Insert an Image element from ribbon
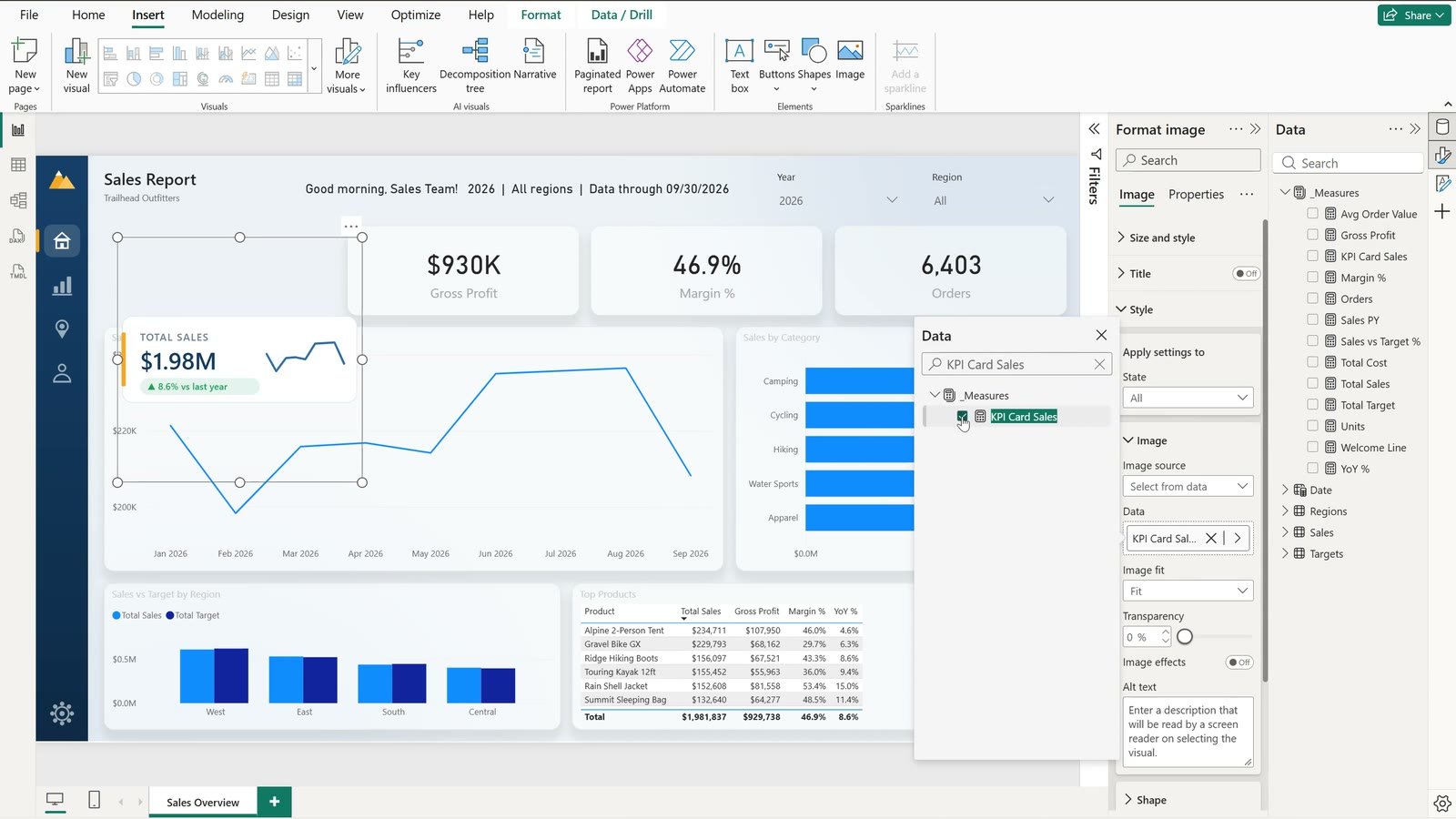This screenshot has width=1456, height=819. click(x=850, y=60)
